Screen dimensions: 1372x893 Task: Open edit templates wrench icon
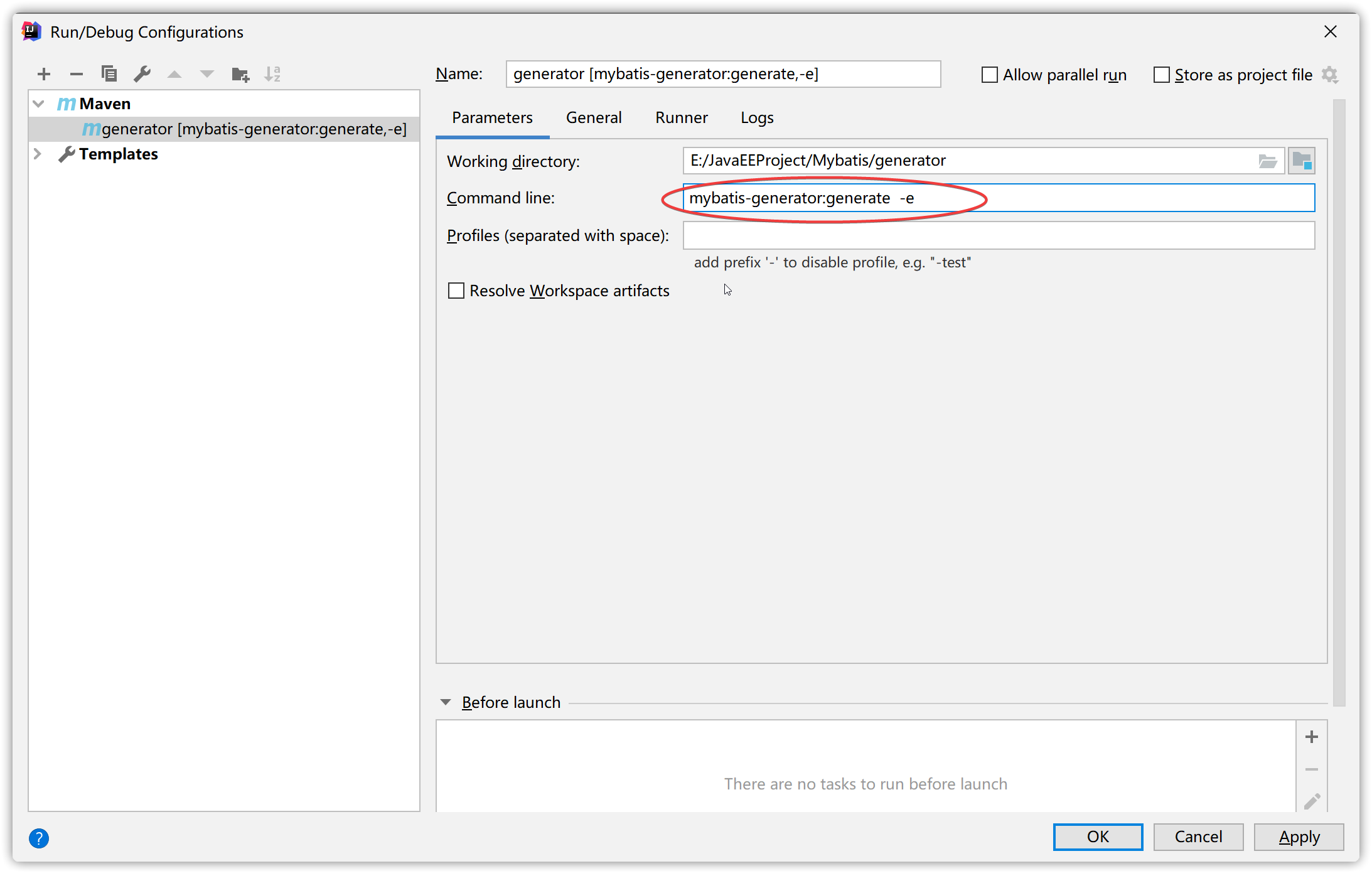point(142,75)
